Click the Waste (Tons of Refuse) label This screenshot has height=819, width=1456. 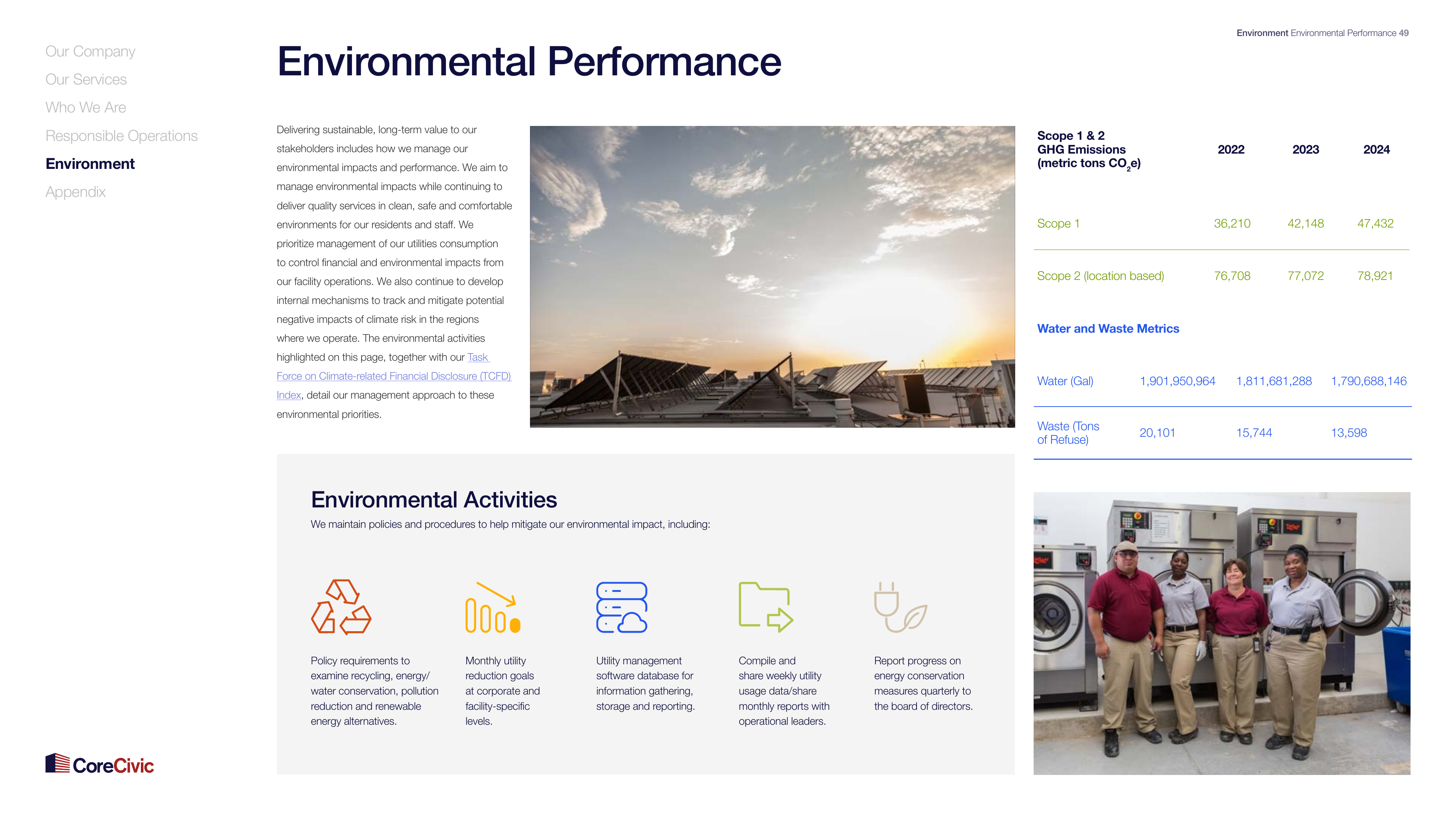[1068, 433]
